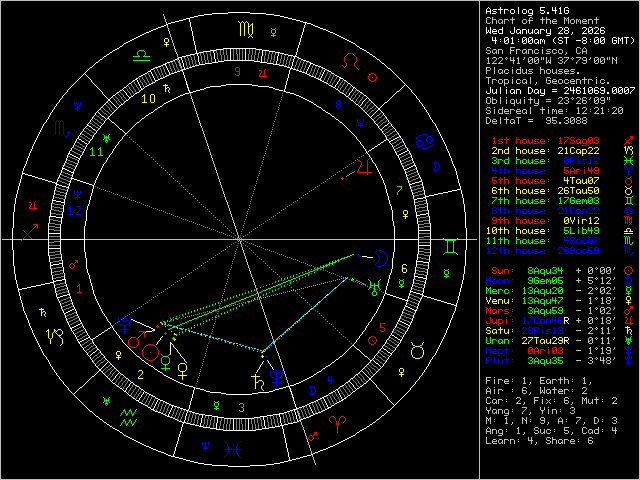Click the large Libra glyph on the outer ring
640x480 pixels.
(x=142, y=56)
